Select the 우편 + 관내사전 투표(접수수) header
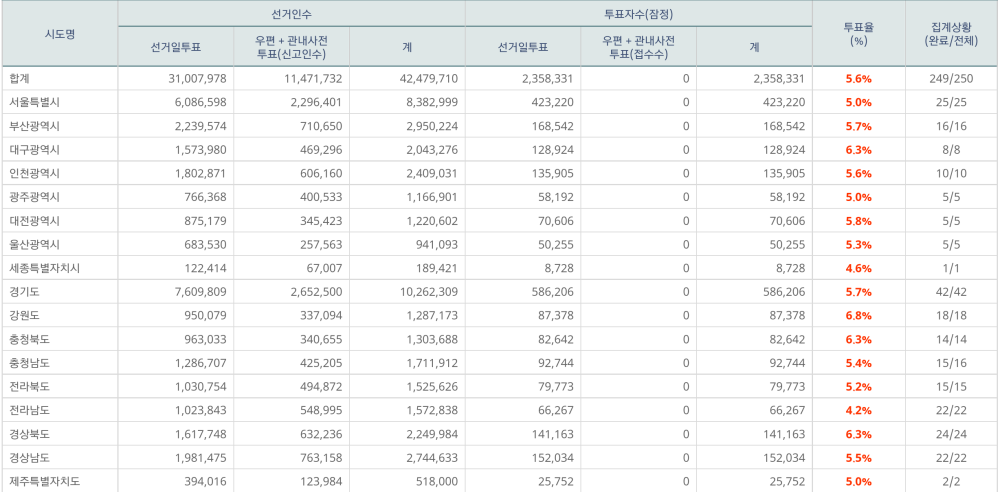This screenshot has width=1000, height=492. (x=638, y=46)
